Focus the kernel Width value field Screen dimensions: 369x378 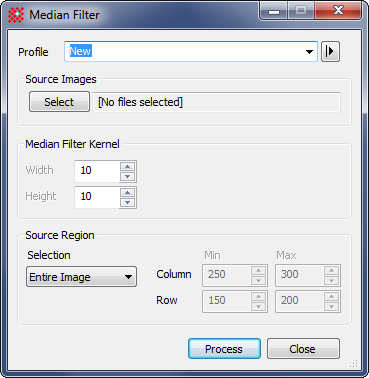pyautogui.click(x=97, y=171)
